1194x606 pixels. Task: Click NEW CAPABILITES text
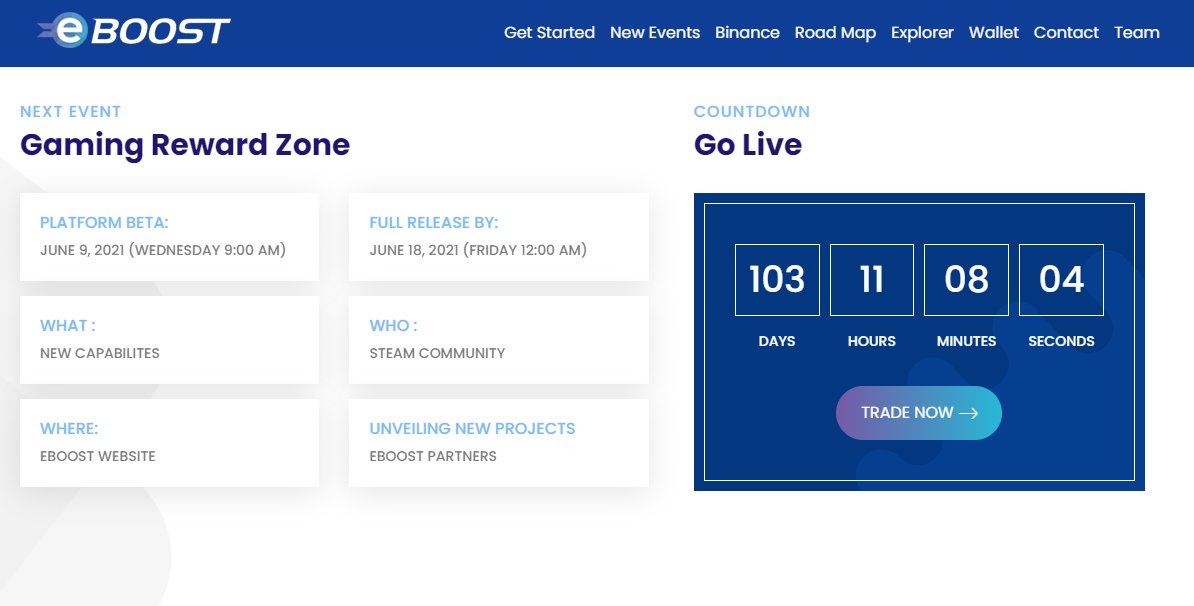(x=100, y=353)
